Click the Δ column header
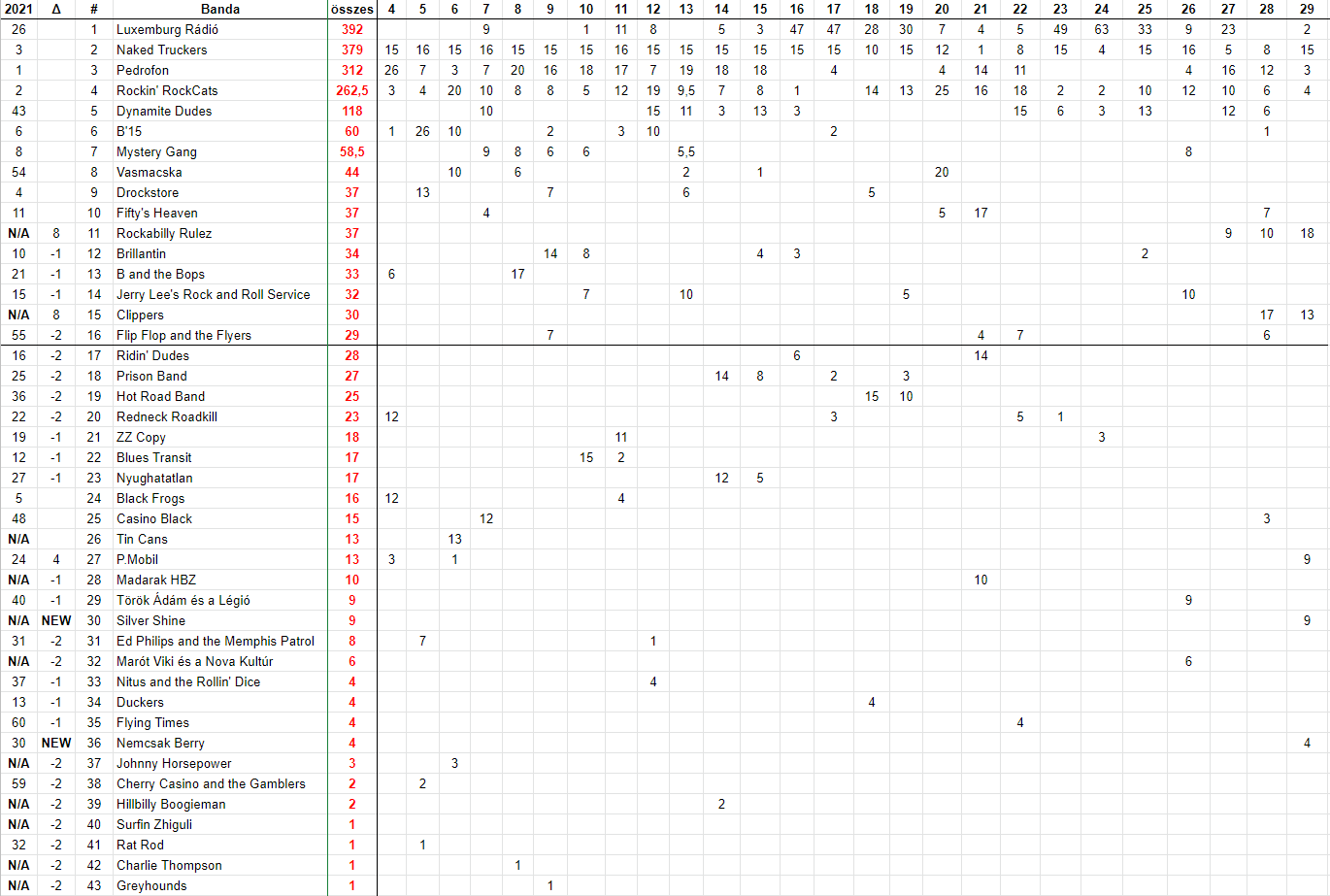 pos(56,9)
